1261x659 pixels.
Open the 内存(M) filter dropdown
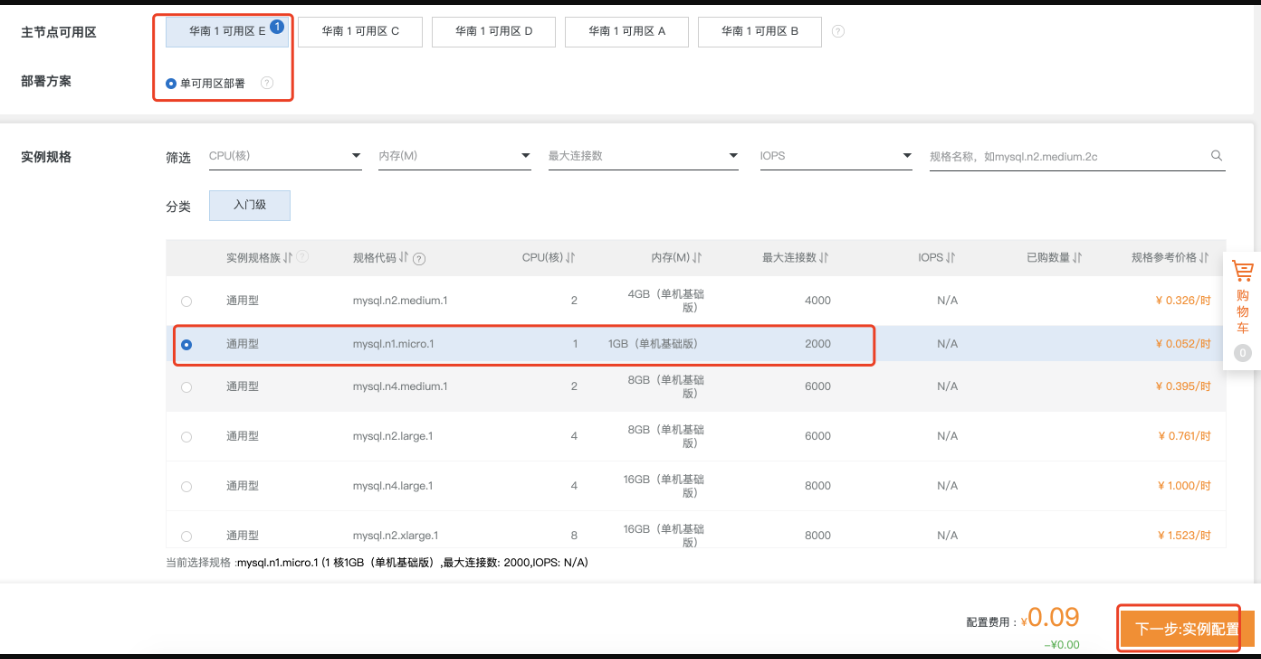[x=454, y=156]
